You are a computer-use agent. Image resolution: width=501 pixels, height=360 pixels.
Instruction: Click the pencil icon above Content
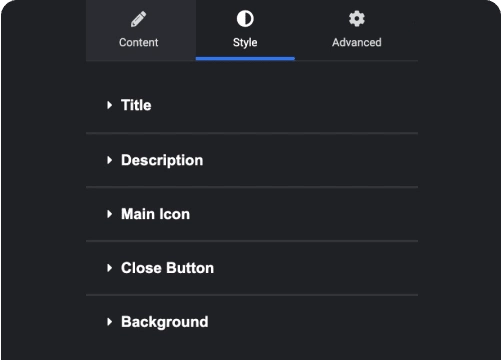[x=138, y=19]
